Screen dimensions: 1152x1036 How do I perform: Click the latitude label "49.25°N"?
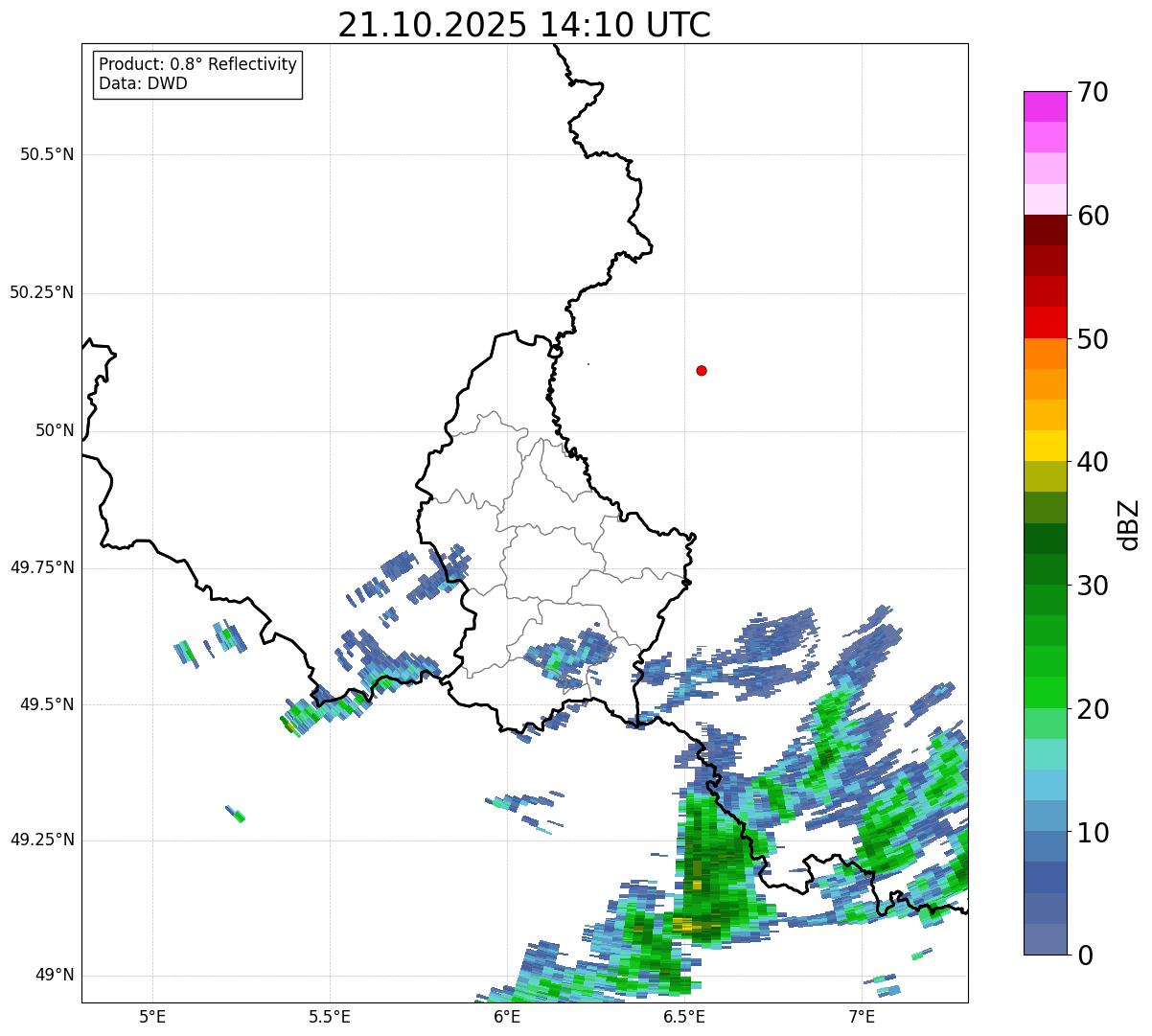[x=41, y=840]
